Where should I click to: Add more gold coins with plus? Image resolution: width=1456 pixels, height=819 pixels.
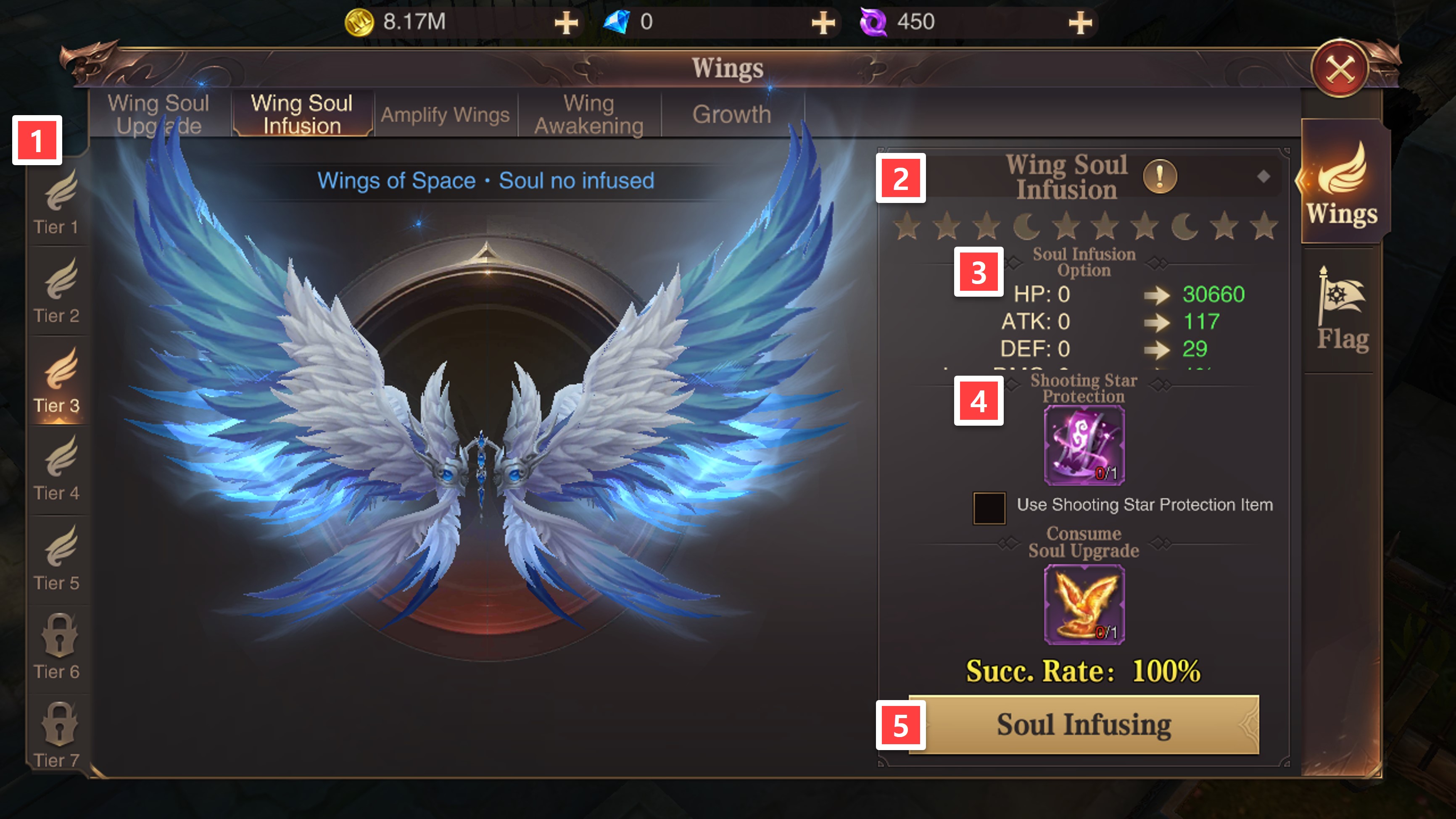click(x=566, y=23)
